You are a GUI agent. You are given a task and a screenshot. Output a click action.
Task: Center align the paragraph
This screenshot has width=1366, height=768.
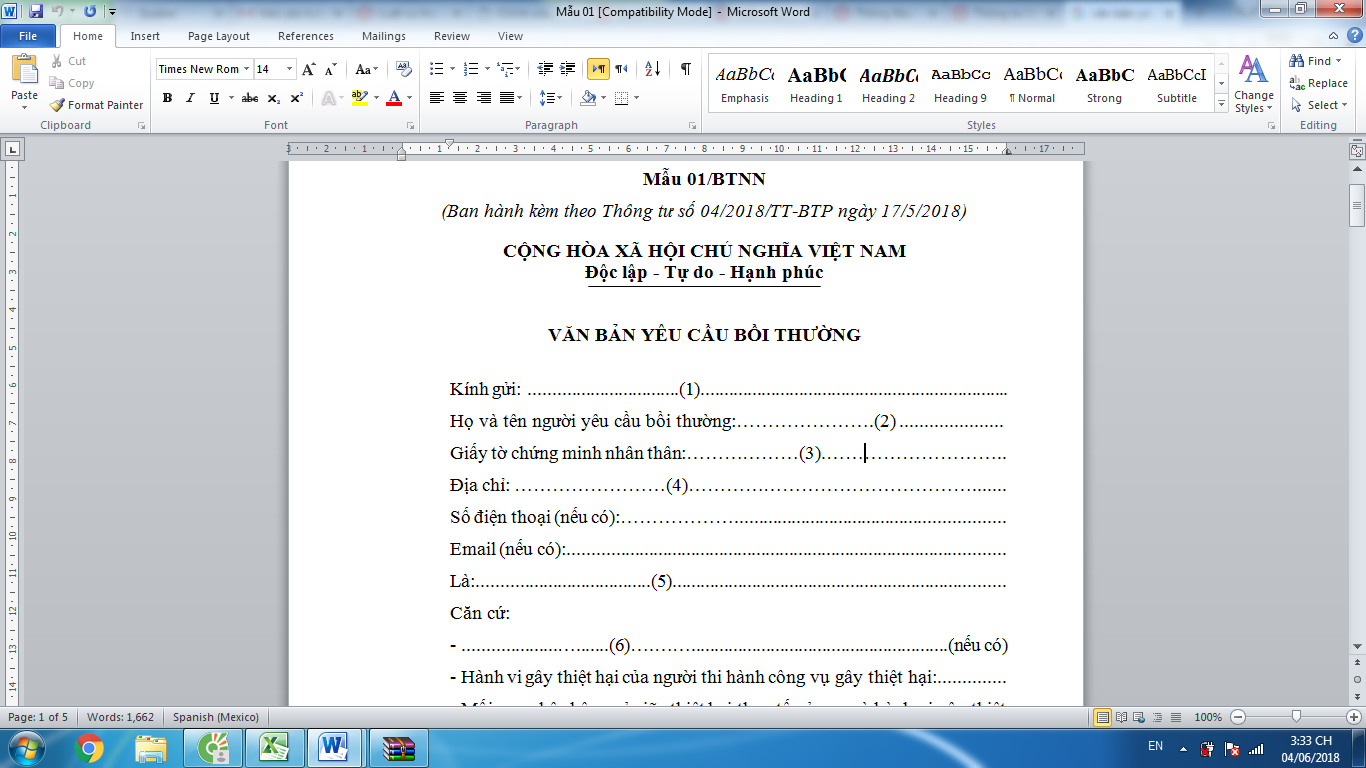click(x=460, y=98)
